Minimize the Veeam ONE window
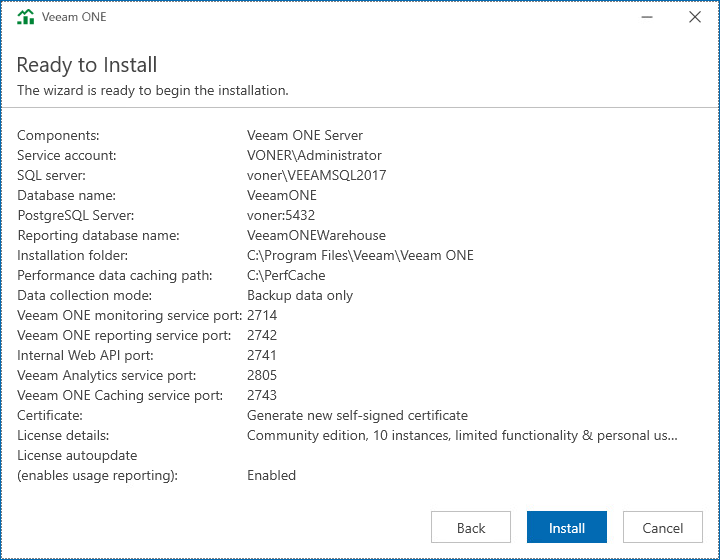The height and width of the screenshot is (560, 720). (647, 17)
